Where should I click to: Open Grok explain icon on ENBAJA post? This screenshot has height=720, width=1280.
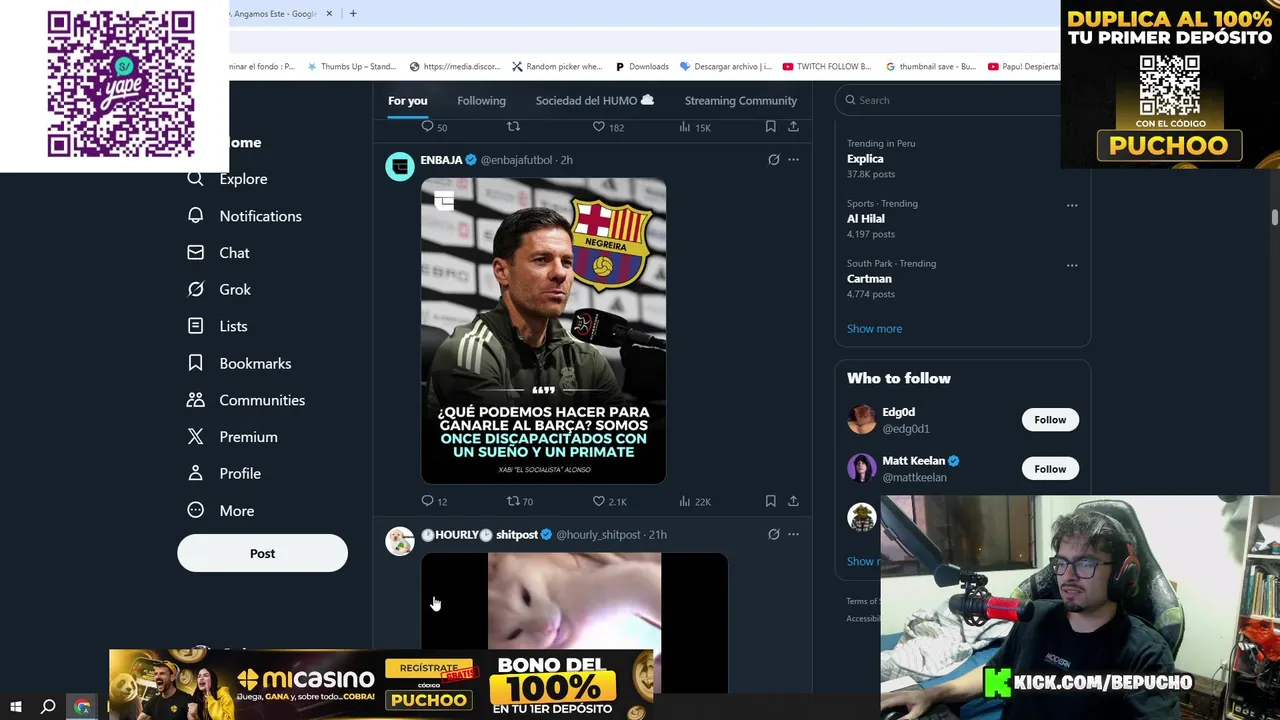click(773, 160)
